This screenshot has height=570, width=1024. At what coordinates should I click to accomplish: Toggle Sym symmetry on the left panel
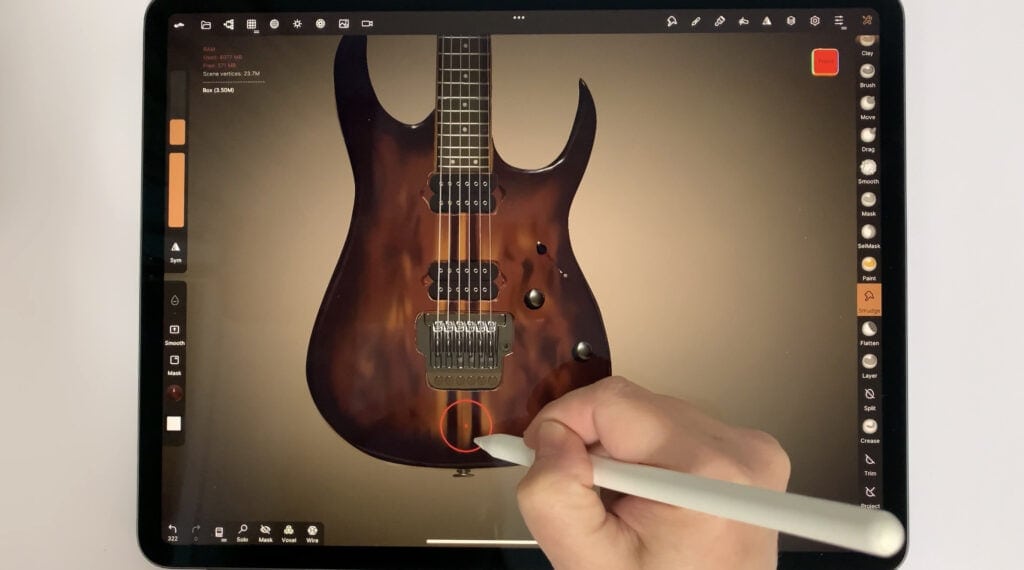click(175, 248)
